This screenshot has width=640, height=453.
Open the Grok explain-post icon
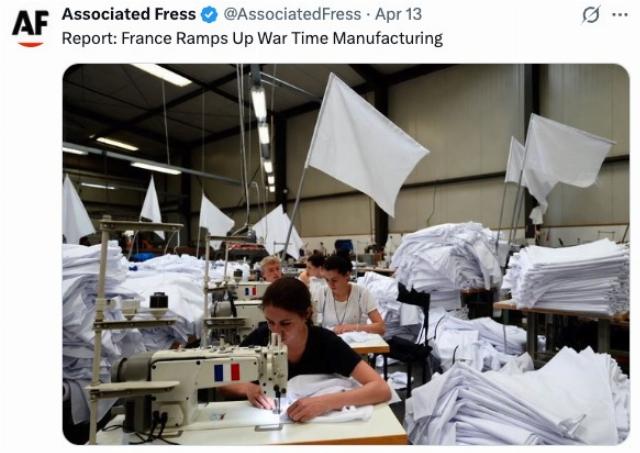[x=591, y=15]
